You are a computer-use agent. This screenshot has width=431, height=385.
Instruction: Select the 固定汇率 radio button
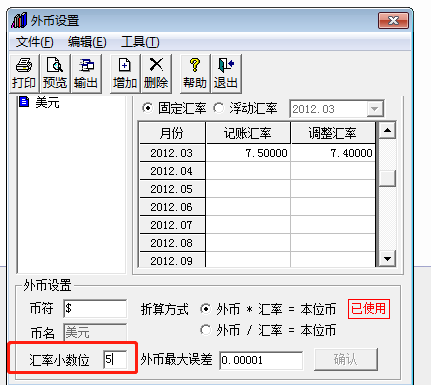[x=147, y=108]
